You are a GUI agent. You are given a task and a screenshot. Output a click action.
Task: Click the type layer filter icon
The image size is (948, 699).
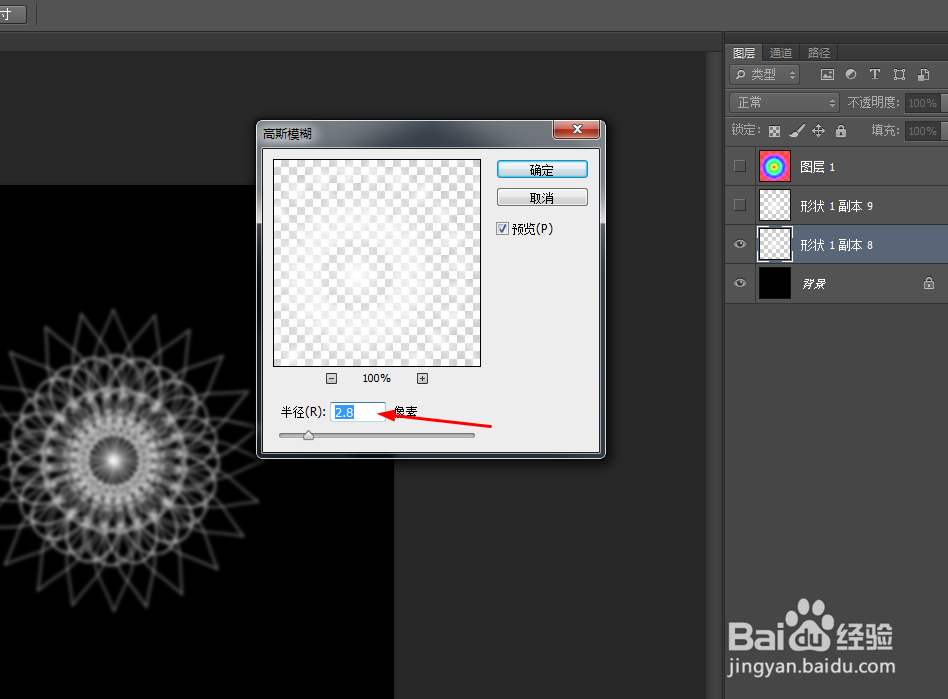click(x=874, y=74)
